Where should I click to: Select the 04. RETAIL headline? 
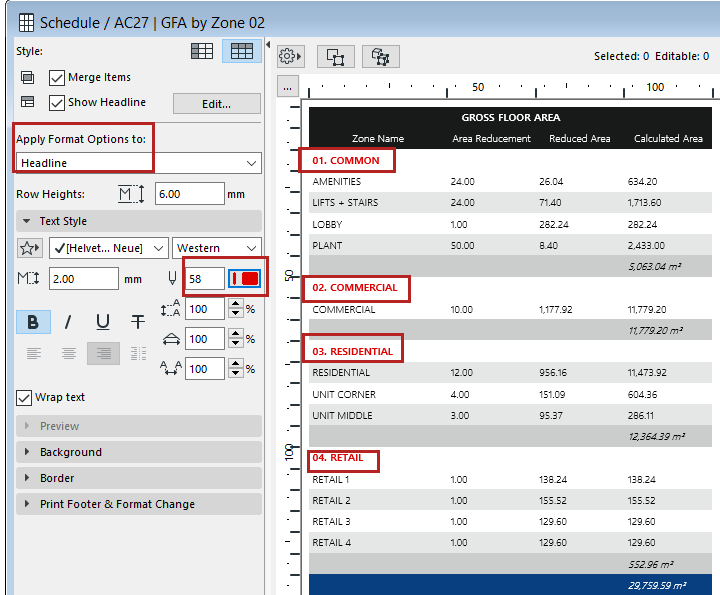tap(338, 458)
